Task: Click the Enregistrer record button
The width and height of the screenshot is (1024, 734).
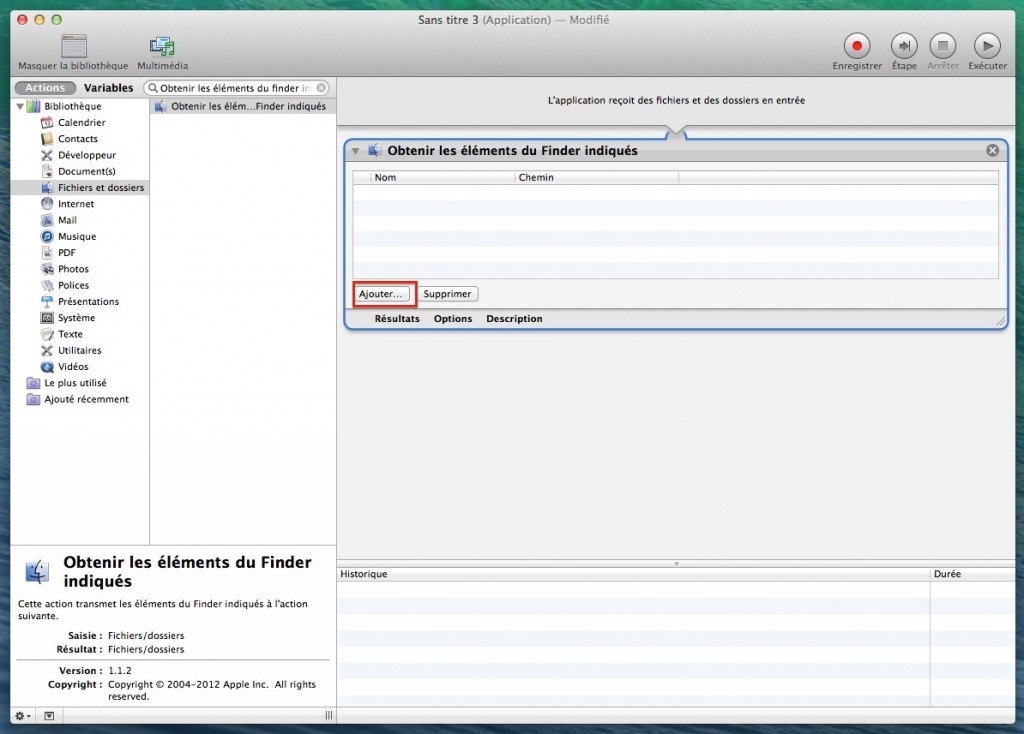Action: click(857, 46)
